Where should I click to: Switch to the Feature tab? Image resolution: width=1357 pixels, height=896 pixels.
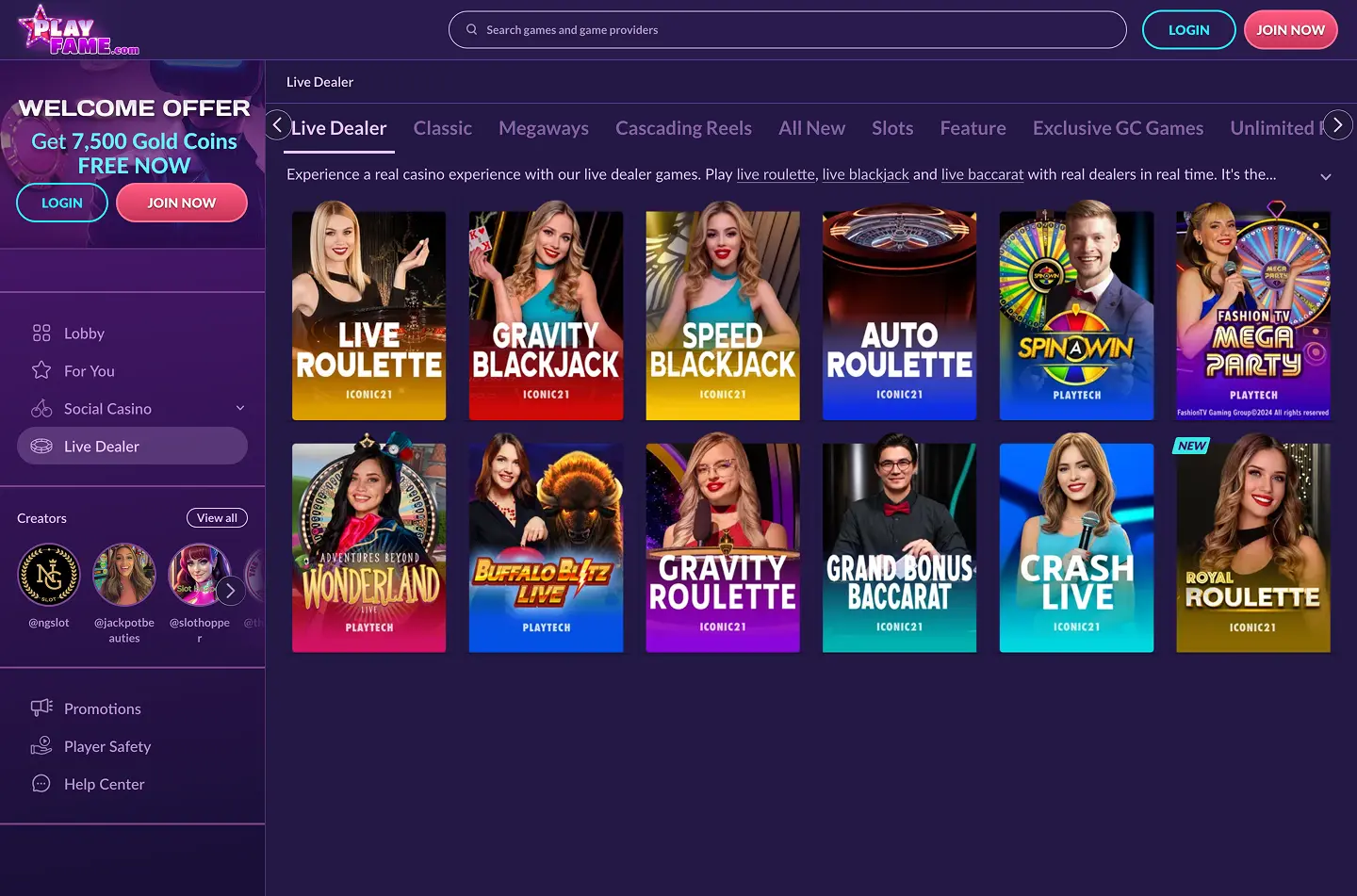[973, 128]
